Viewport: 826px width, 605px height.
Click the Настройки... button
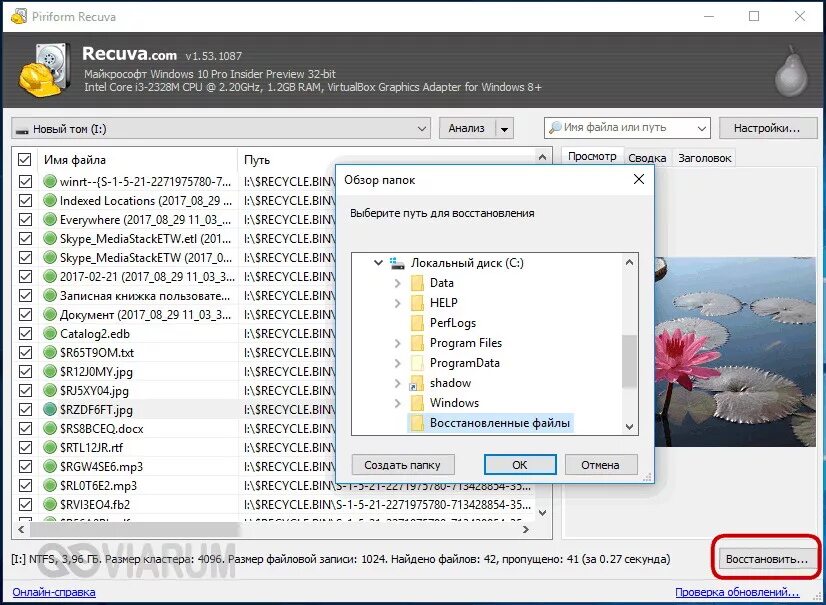coord(767,128)
